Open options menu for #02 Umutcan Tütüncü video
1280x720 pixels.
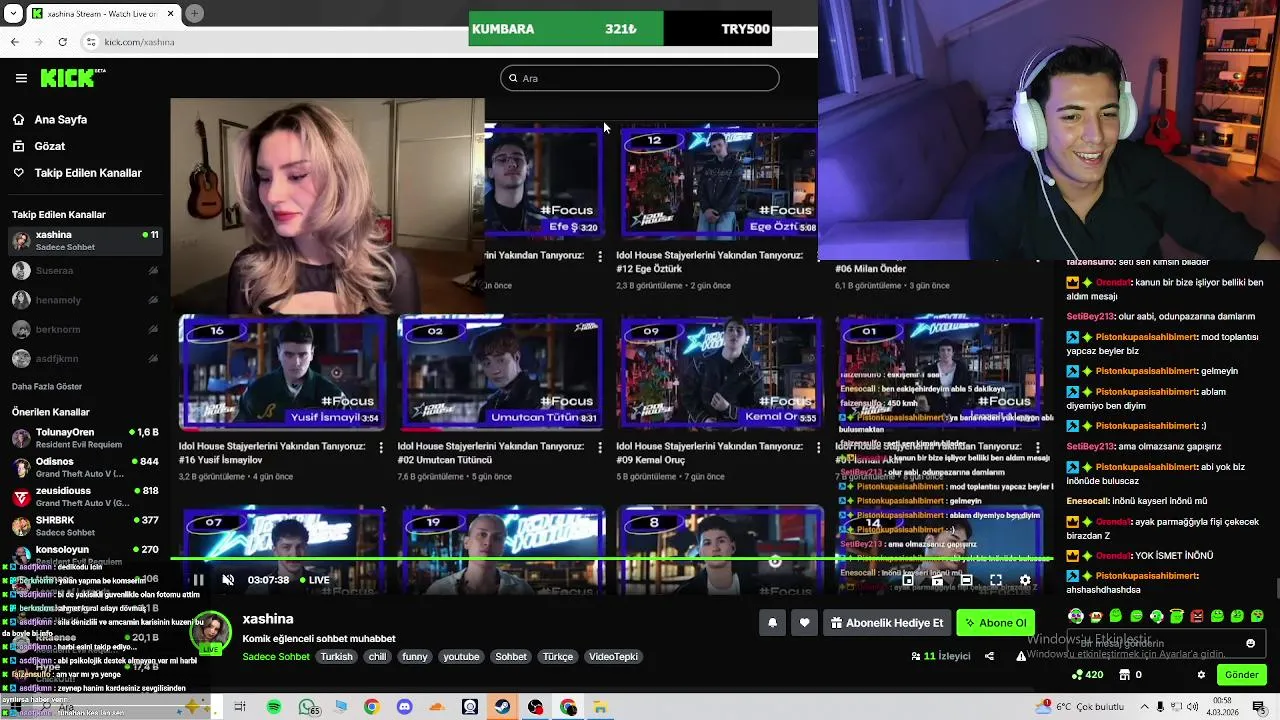pyautogui.click(x=600, y=448)
